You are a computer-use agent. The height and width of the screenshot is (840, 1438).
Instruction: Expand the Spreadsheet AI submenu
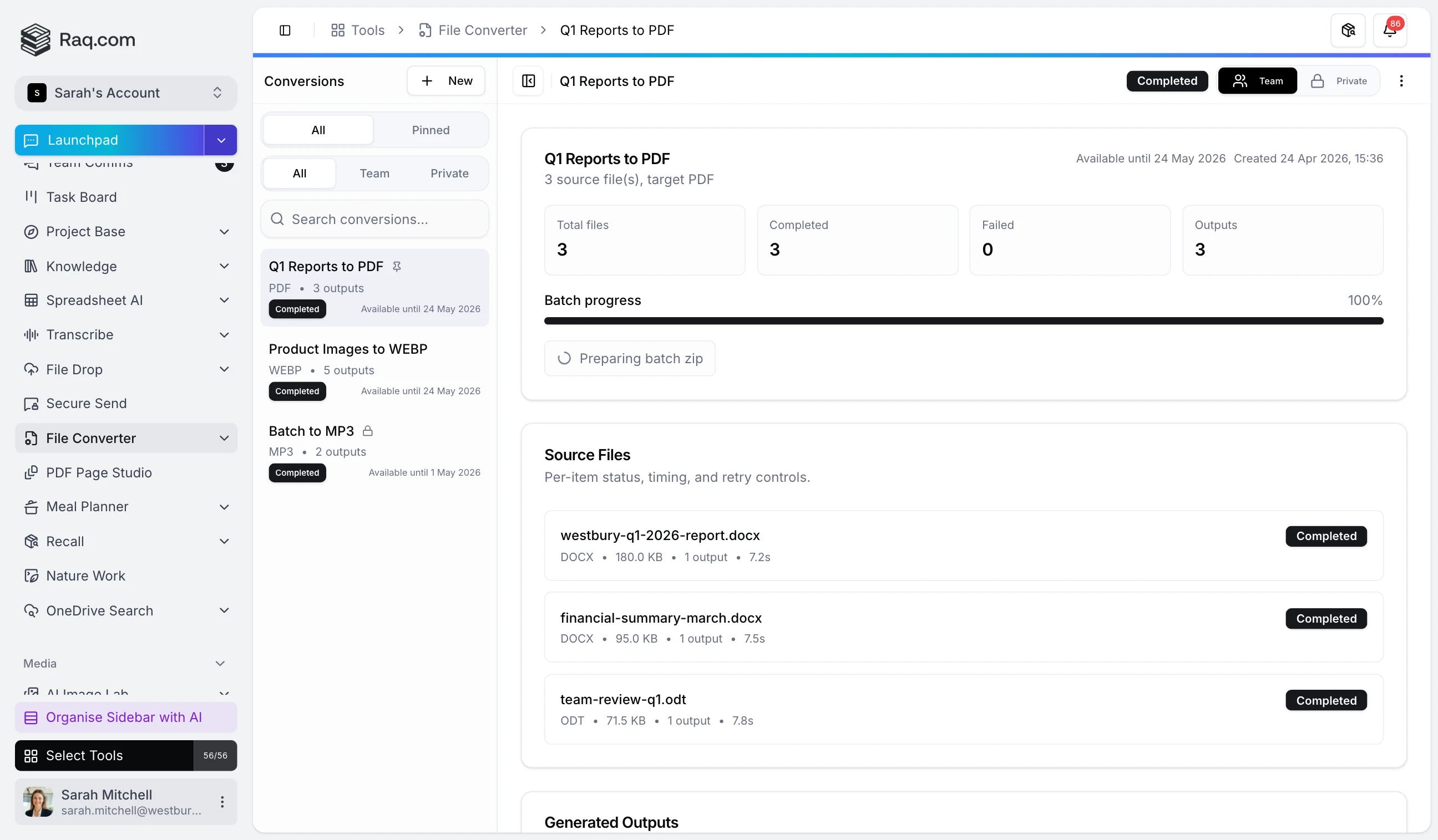[x=224, y=300]
